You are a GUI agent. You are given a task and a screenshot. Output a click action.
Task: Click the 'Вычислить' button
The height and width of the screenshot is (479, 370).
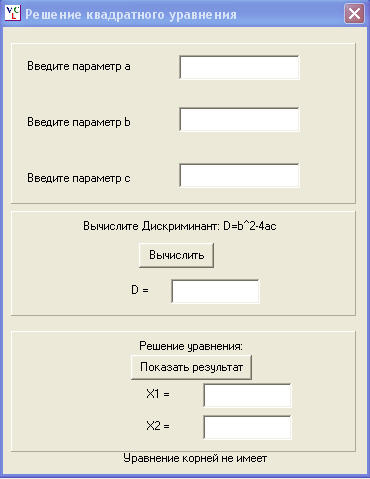[176, 255]
